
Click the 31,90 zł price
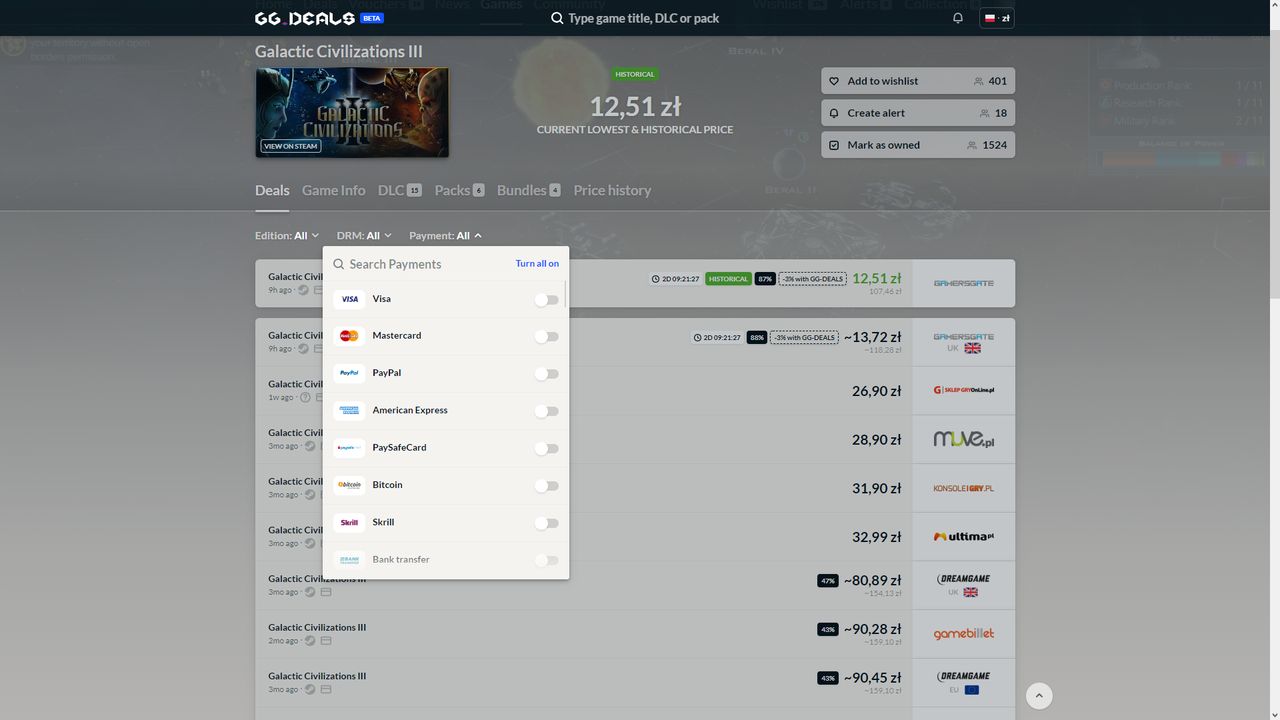pos(877,488)
